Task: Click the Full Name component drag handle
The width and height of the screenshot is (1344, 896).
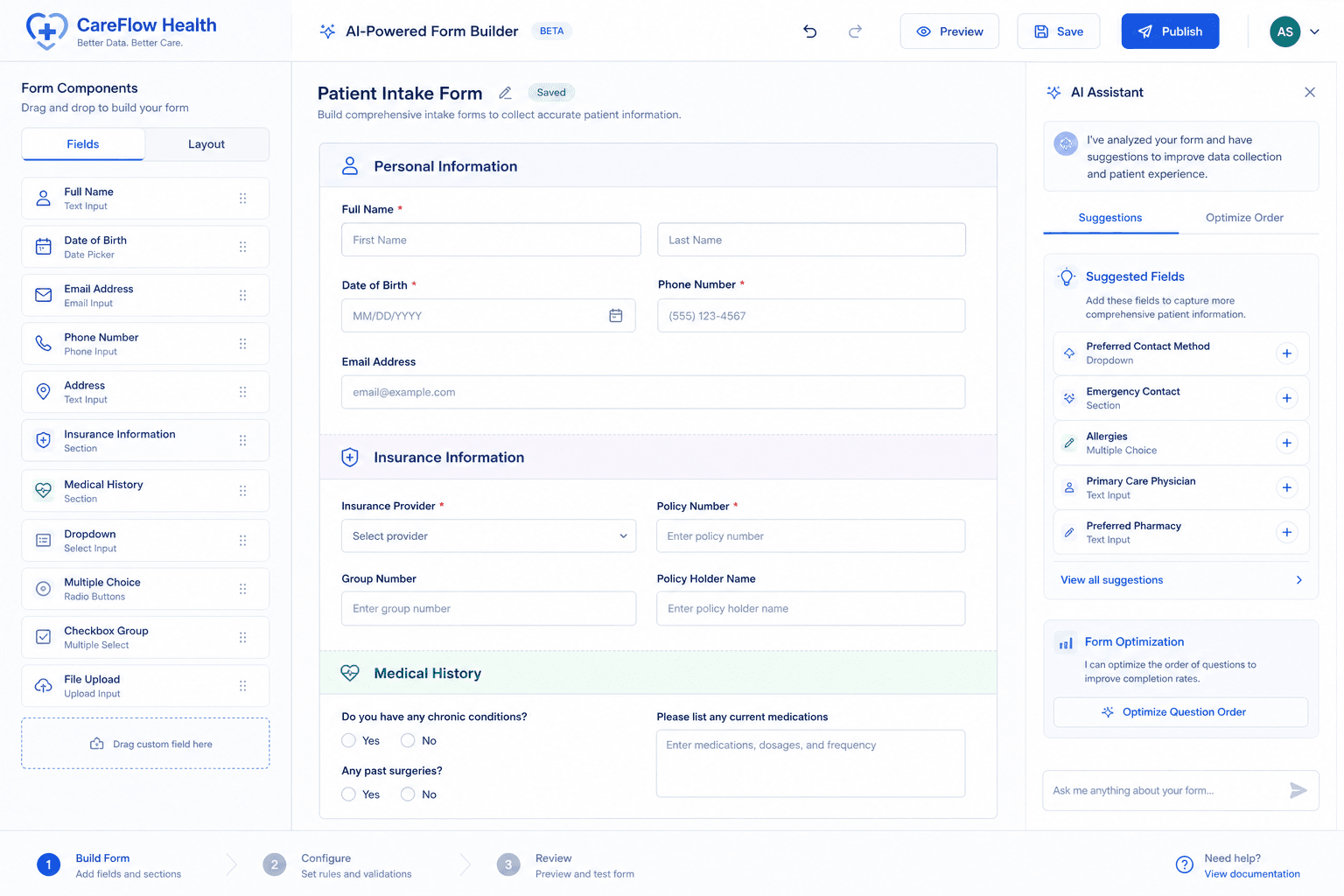Action: [242, 199]
